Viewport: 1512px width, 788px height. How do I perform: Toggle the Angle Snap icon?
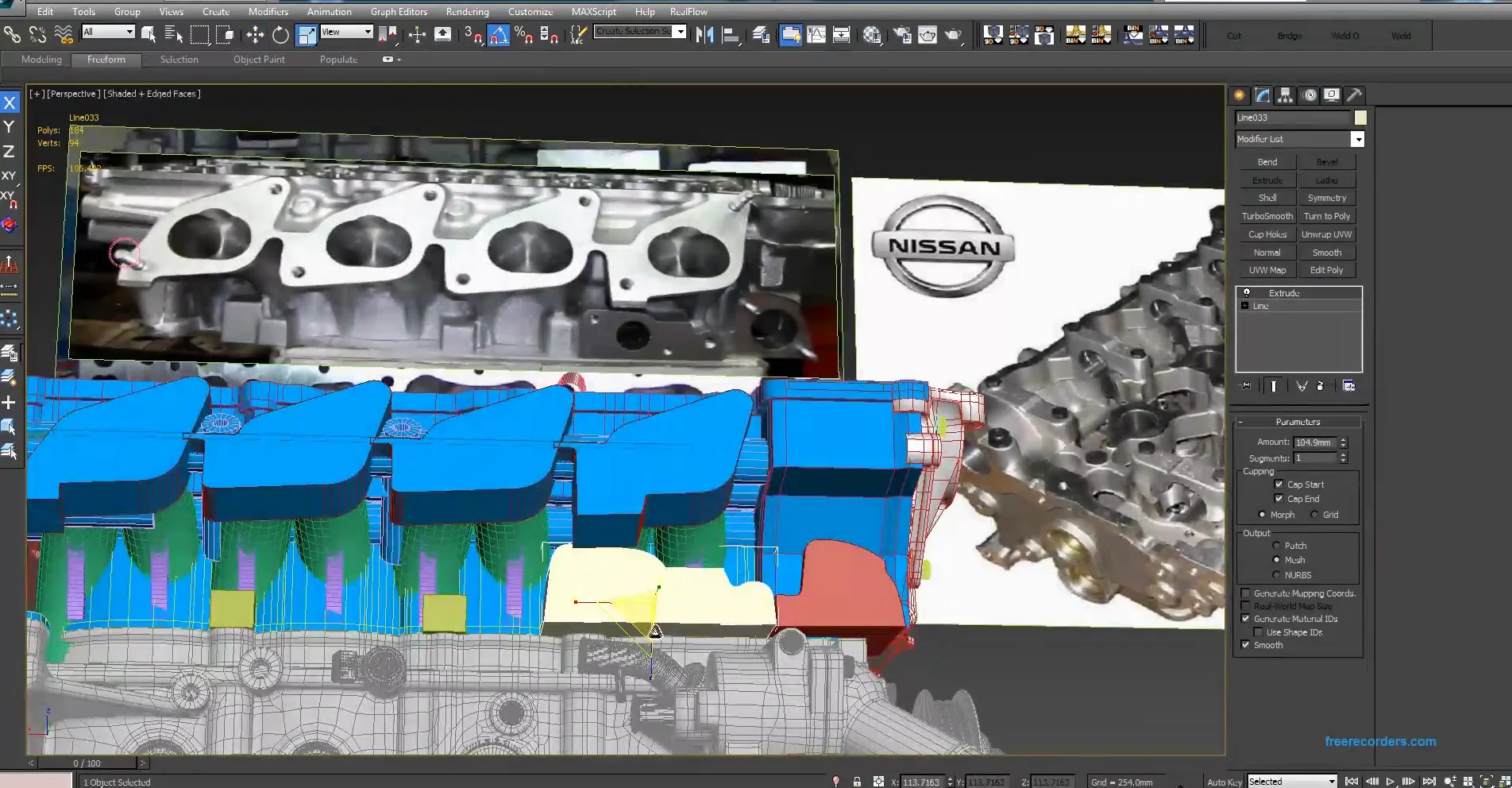click(499, 34)
